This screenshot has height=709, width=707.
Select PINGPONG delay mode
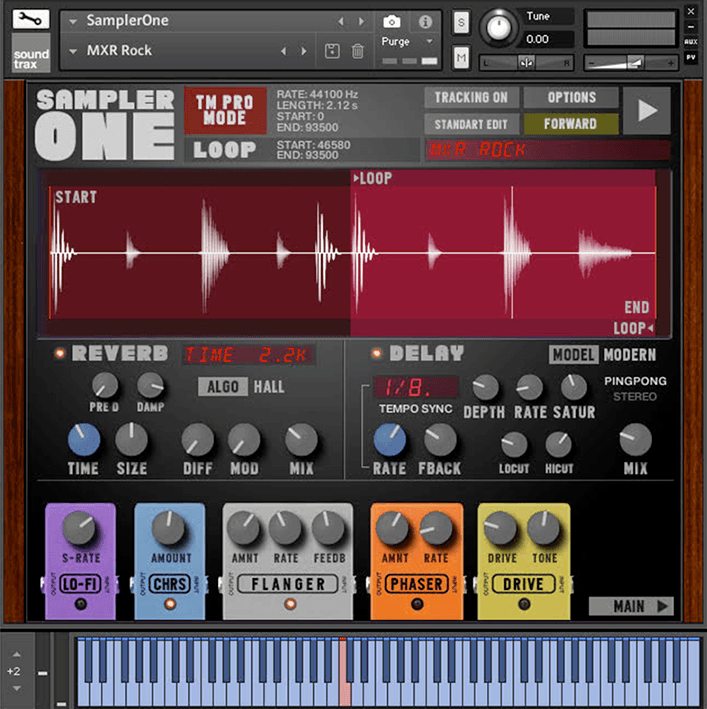pyautogui.click(x=635, y=381)
